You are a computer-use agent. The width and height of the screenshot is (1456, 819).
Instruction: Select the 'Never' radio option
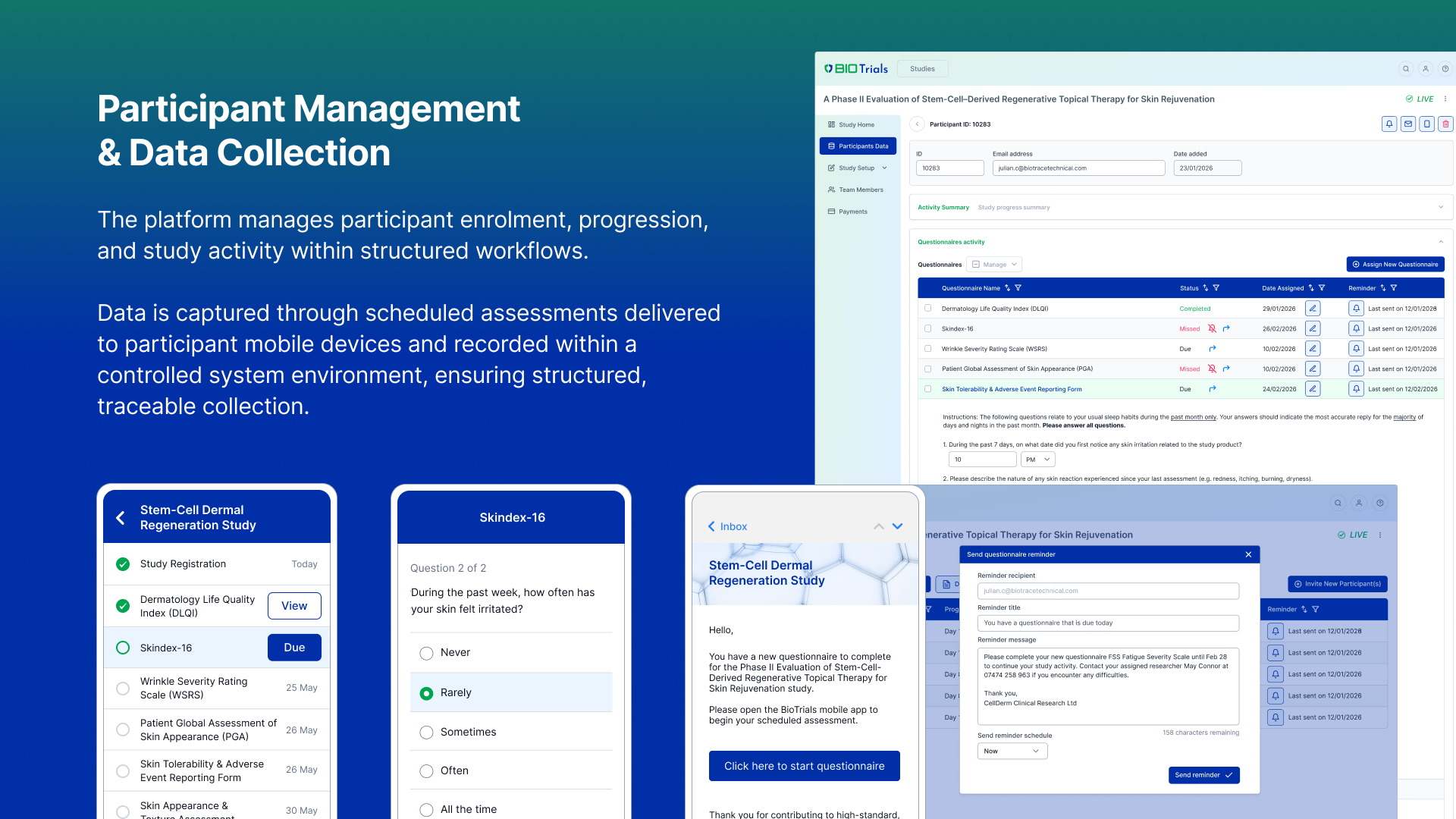pyautogui.click(x=426, y=653)
